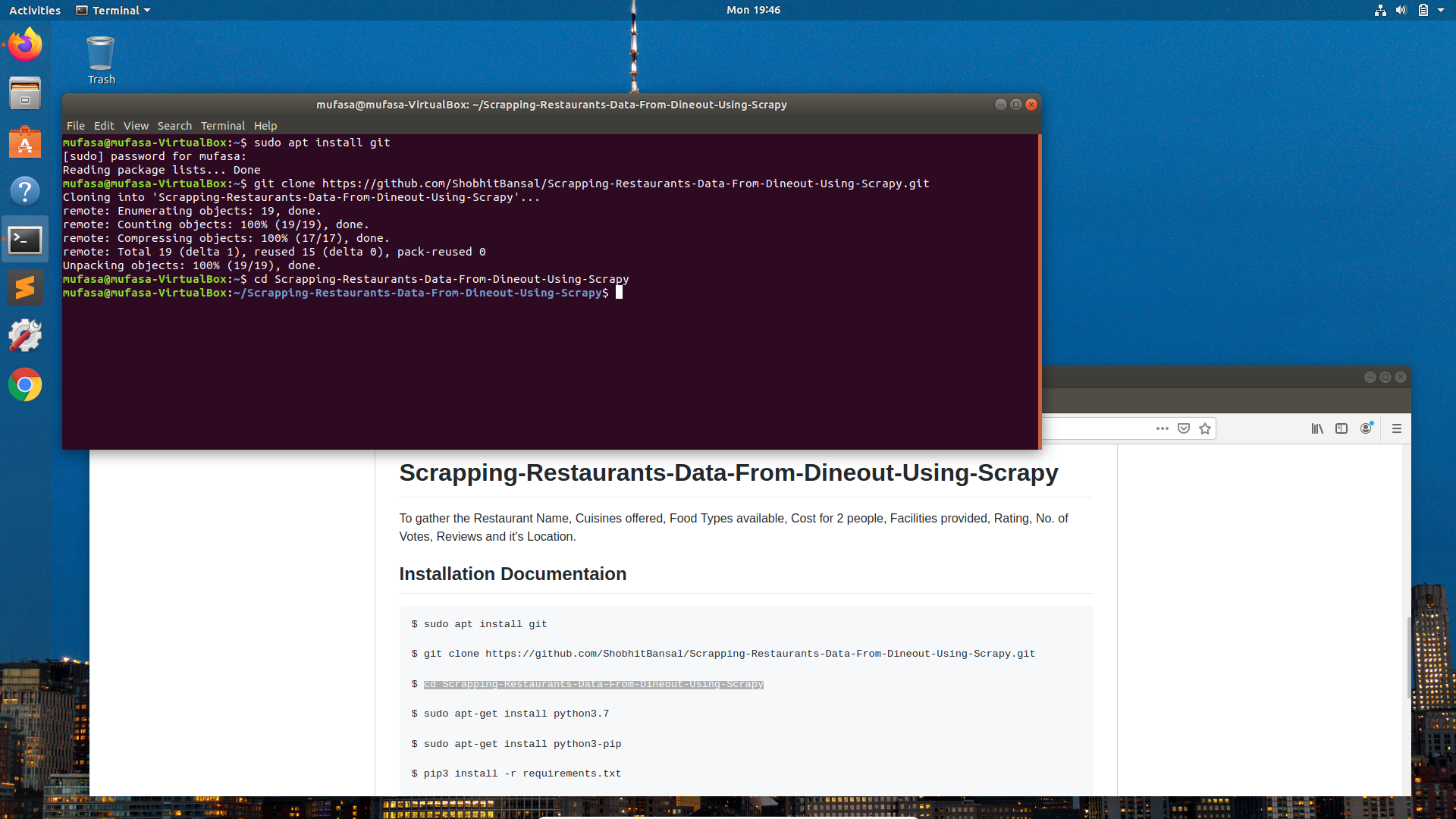Open Ubuntu Software from the dock
The width and height of the screenshot is (1456, 819).
pos(25,143)
